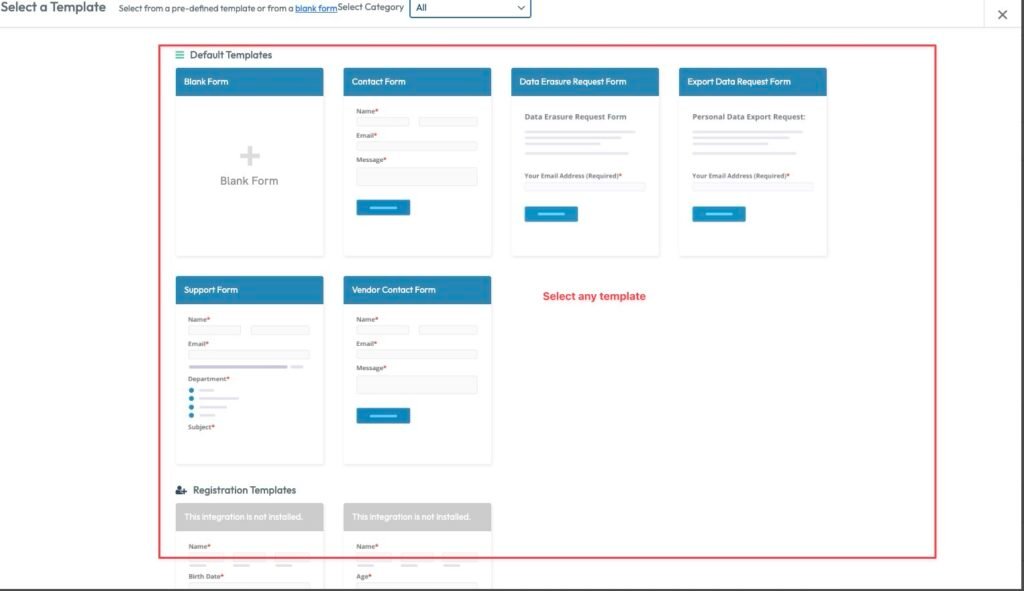The height and width of the screenshot is (591, 1024).
Task: Click first "This integration is not installed" template
Action: click(249, 517)
